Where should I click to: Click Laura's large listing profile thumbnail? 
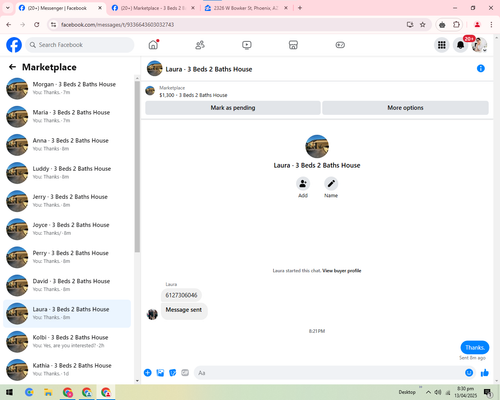[x=317, y=146]
